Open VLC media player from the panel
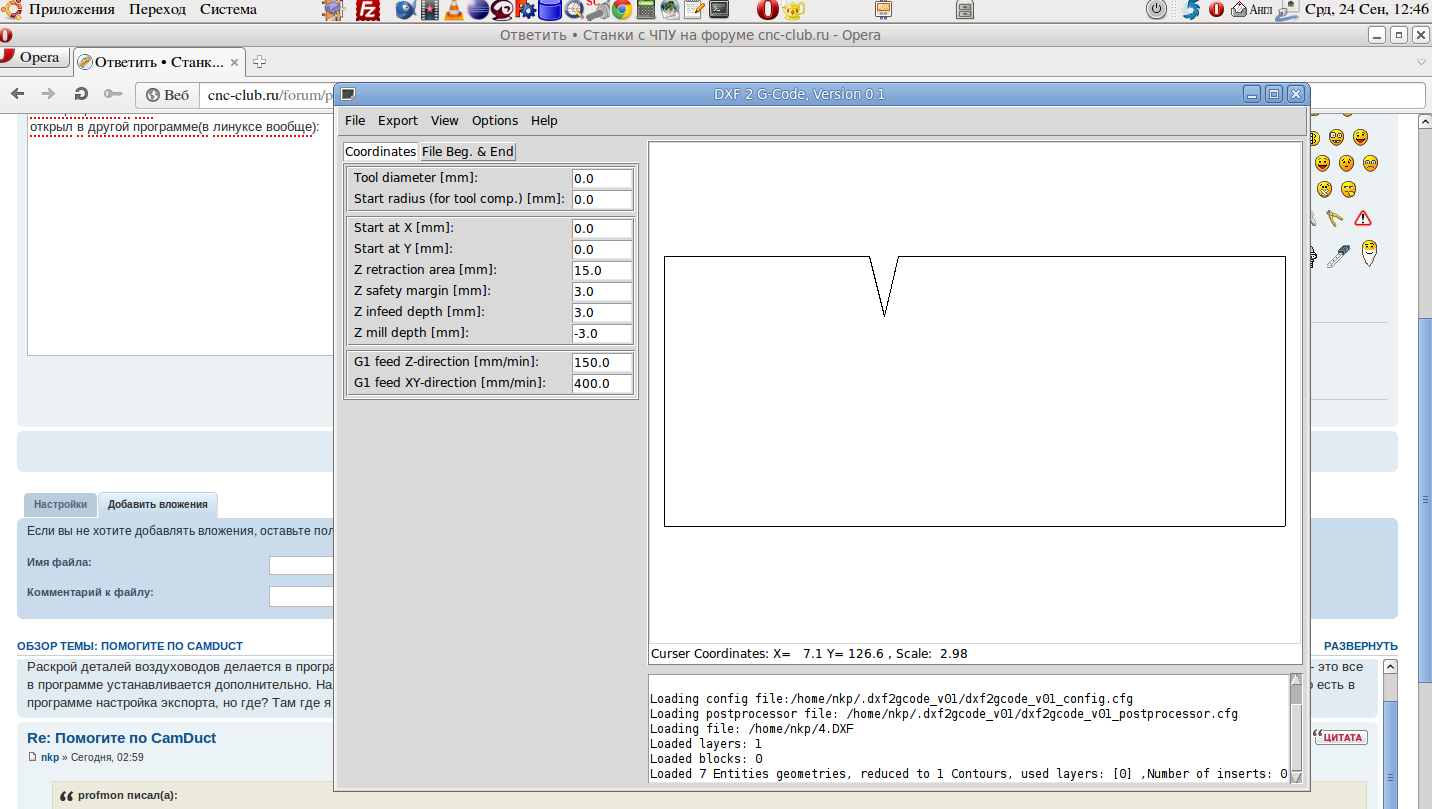Viewport: 1432px width, 809px height. pyautogui.click(x=453, y=10)
